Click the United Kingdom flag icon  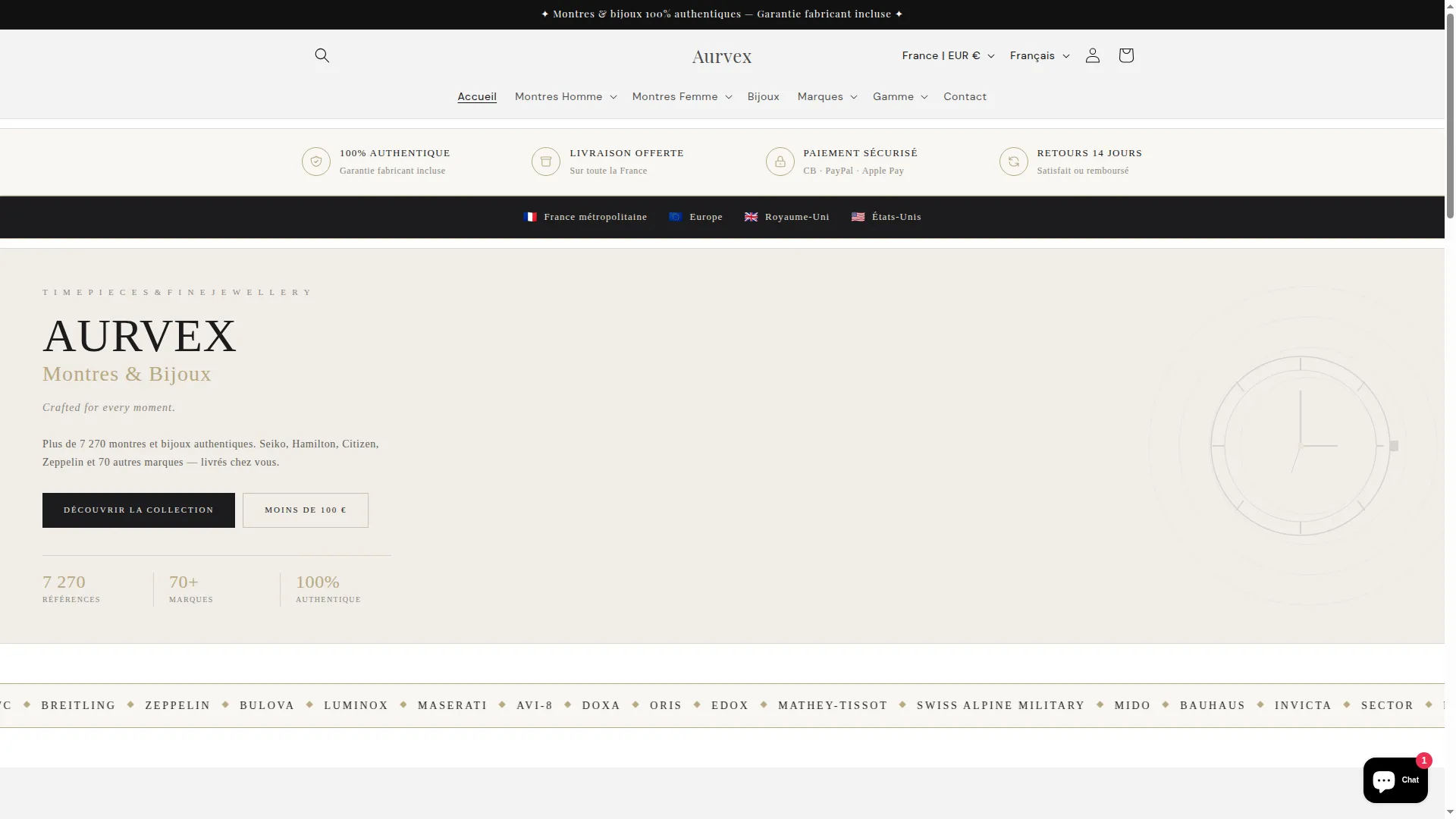tap(751, 217)
